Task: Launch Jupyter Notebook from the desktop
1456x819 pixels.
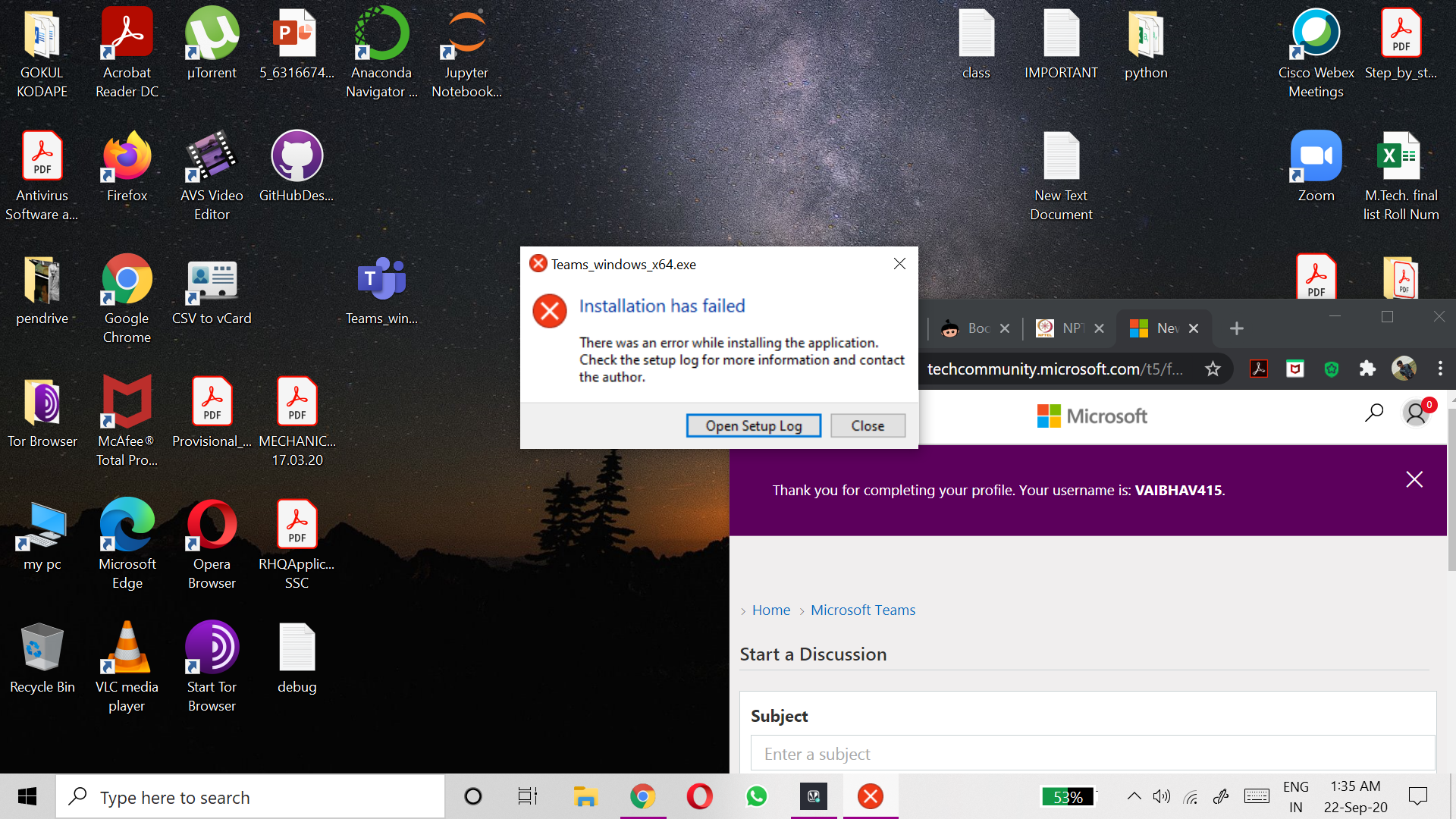Action: coord(466,34)
